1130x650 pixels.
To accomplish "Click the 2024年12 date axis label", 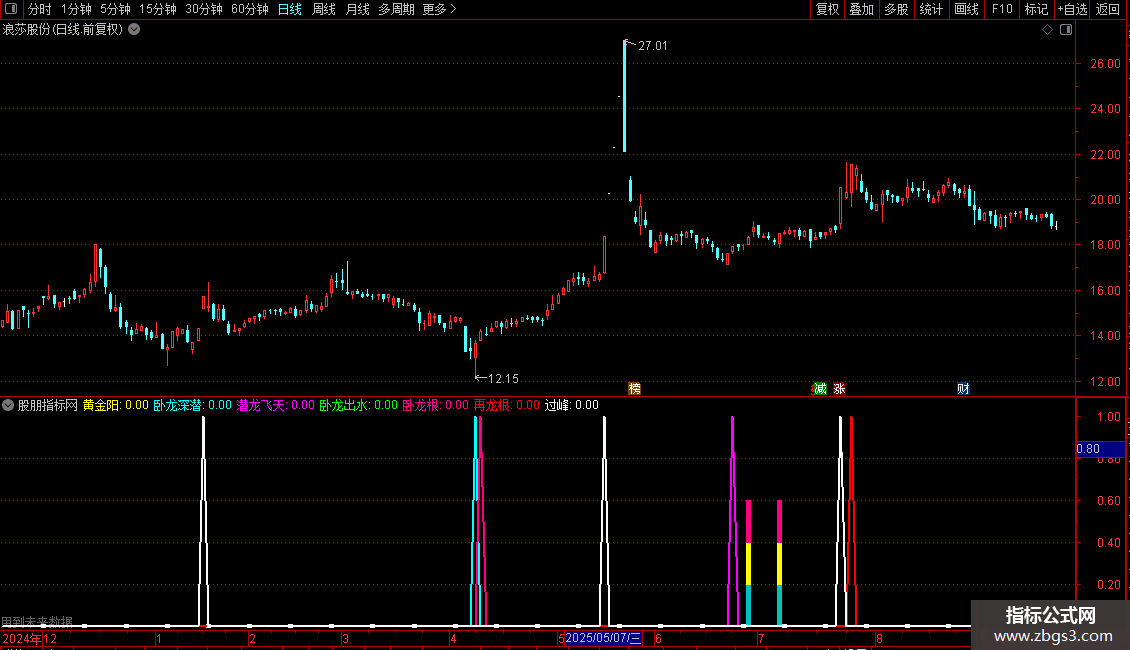I will click(x=30, y=639).
